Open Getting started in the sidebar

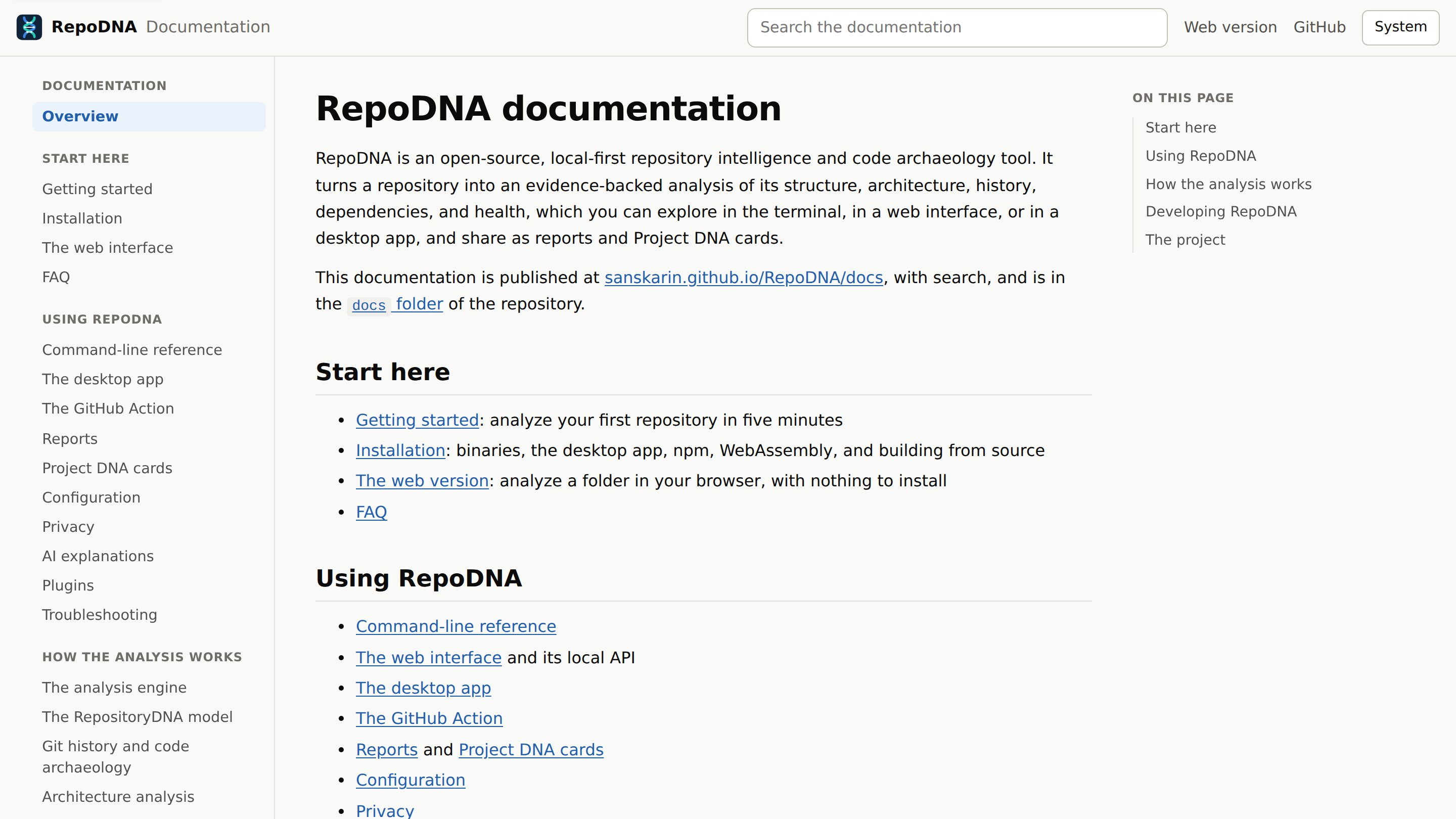pos(97,189)
